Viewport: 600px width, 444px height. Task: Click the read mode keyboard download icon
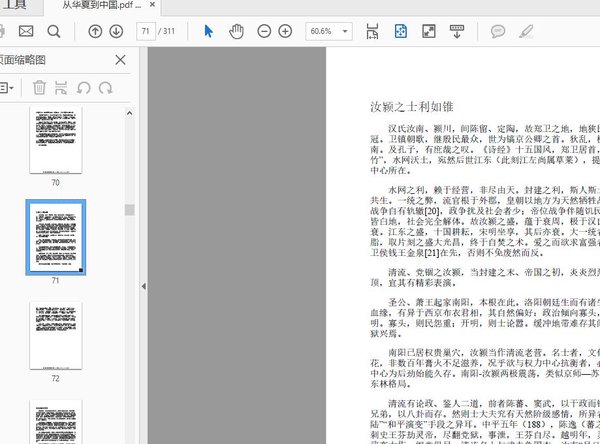pyautogui.click(x=457, y=32)
